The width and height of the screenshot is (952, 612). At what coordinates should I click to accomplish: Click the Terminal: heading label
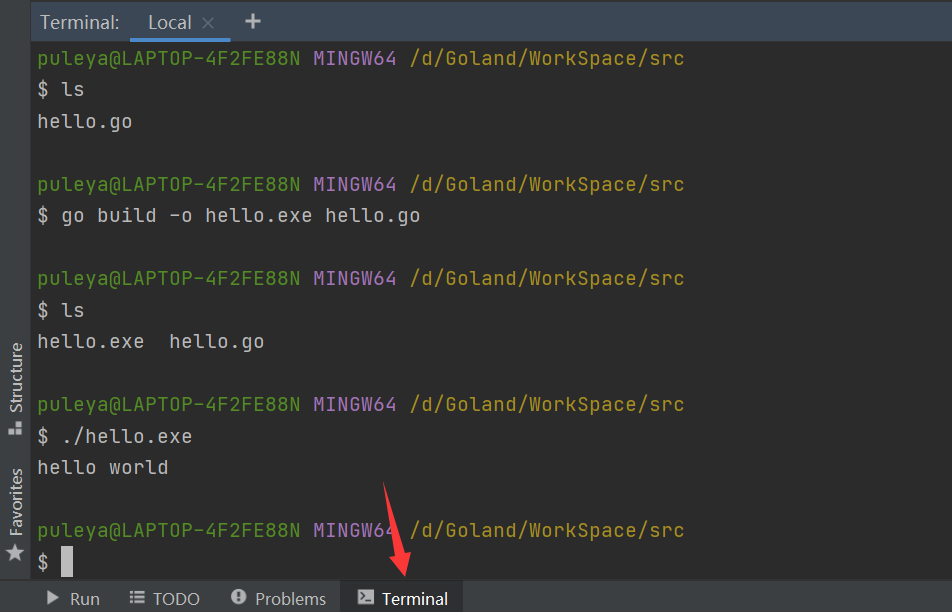point(79,21)
